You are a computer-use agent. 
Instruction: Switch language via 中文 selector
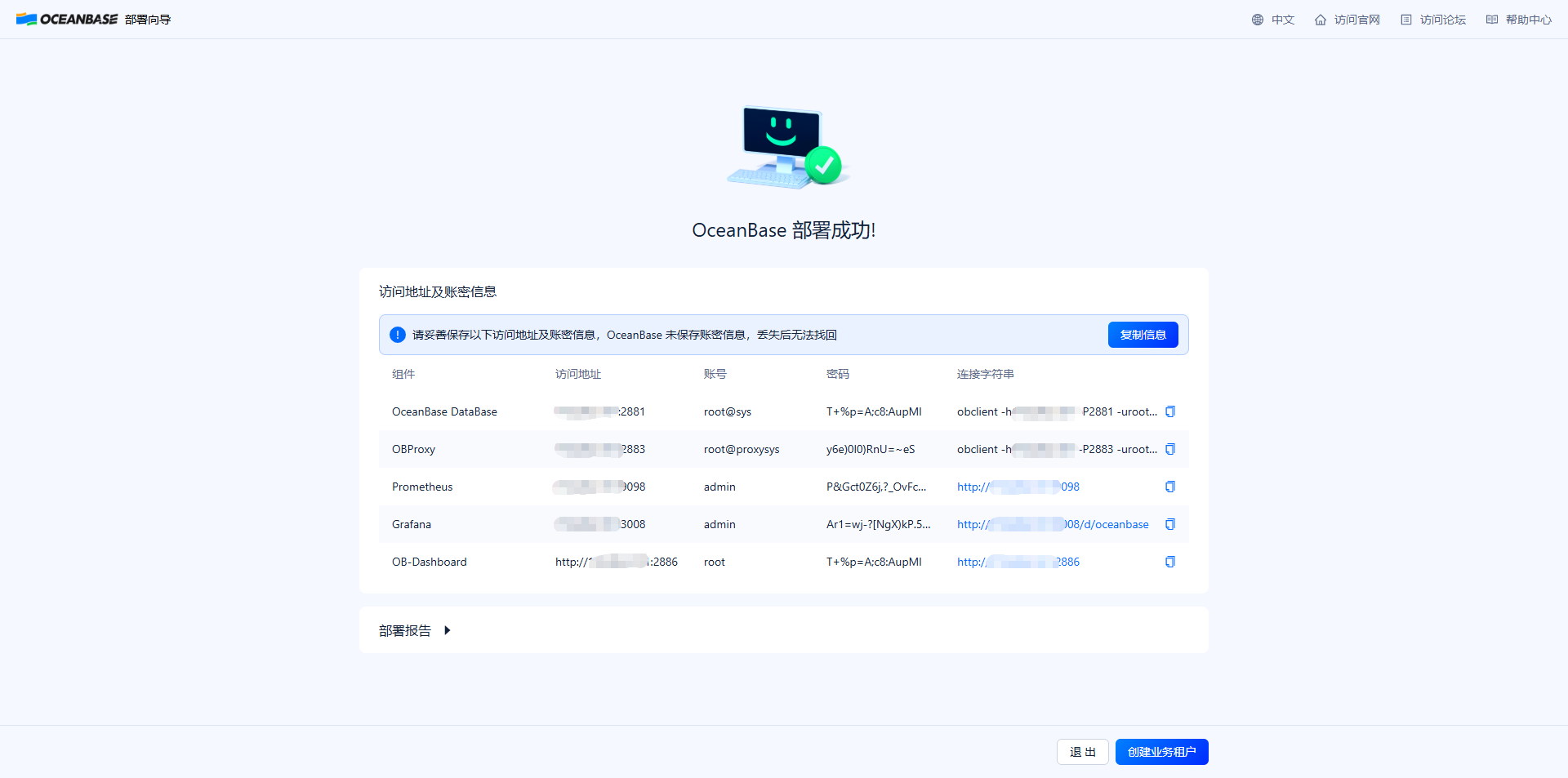click(1273, 20)
